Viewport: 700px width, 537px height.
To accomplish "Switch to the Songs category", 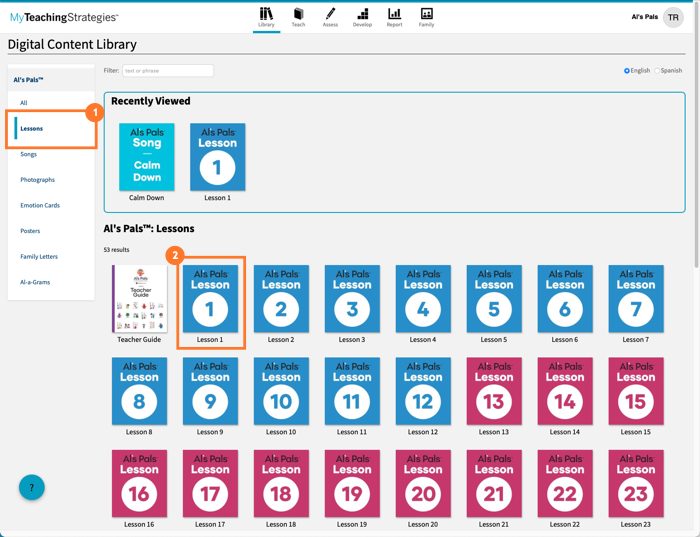I will 29,154.
